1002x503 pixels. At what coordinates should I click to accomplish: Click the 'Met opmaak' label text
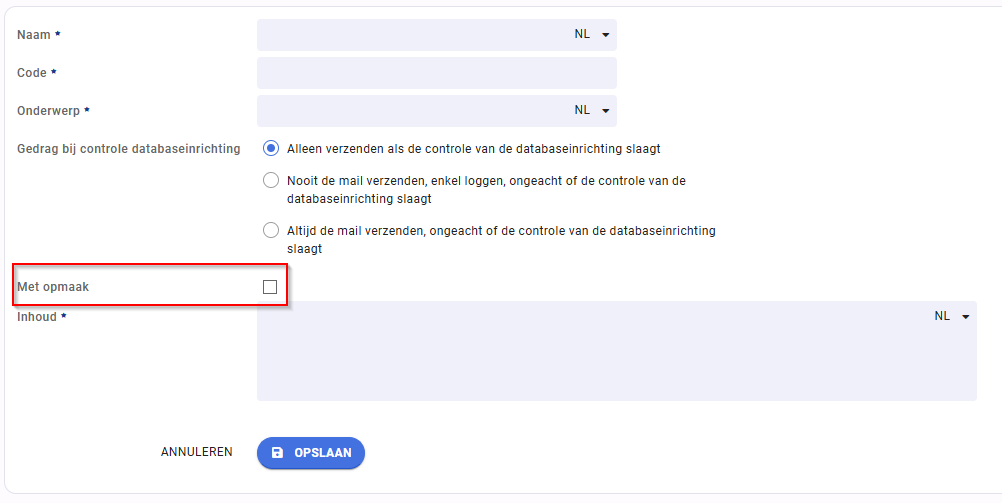tap(53, 287)
